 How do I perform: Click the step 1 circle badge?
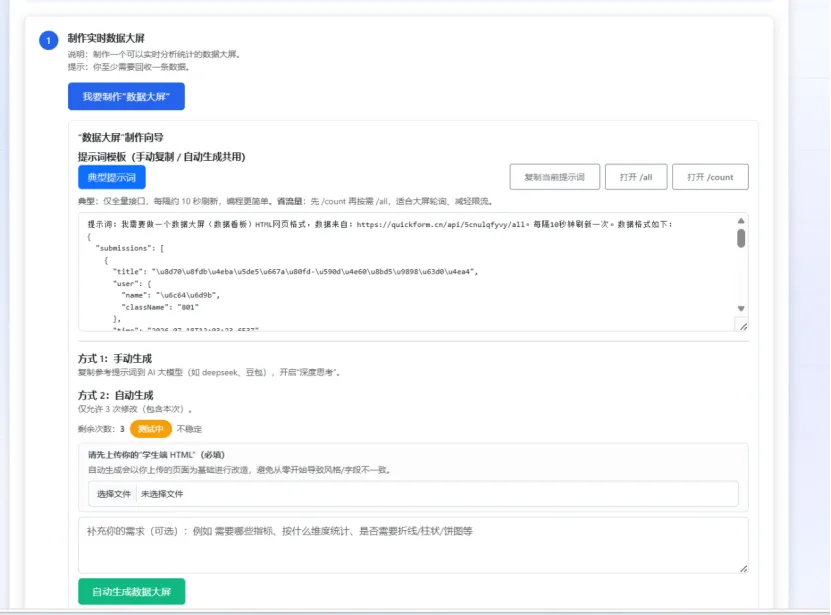[x=49, y=40]
